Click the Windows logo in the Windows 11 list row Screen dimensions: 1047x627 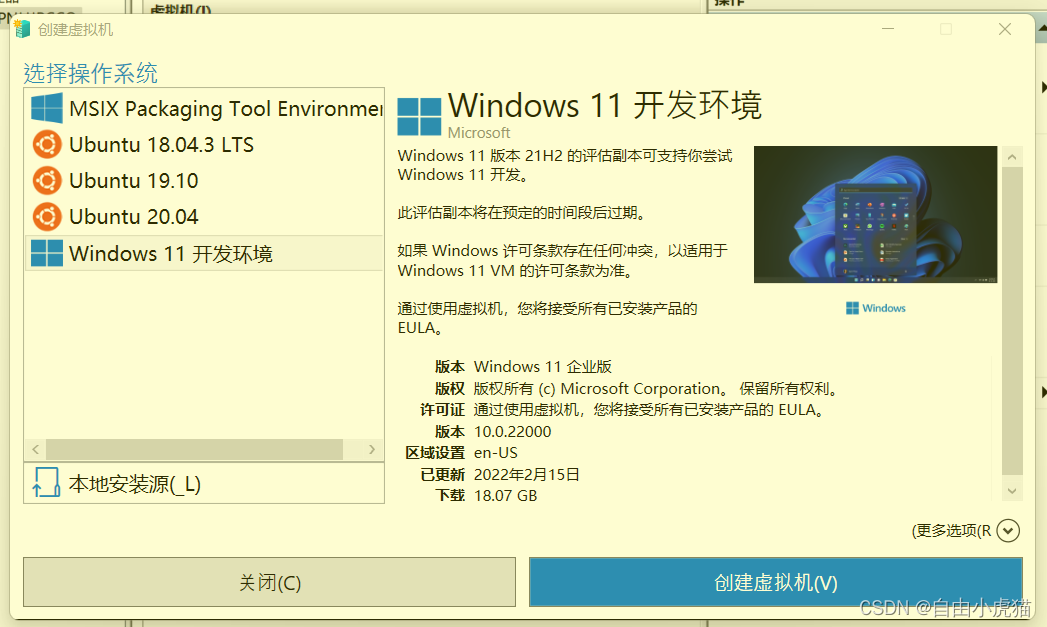pyautogui.click(x=47, y=253)
